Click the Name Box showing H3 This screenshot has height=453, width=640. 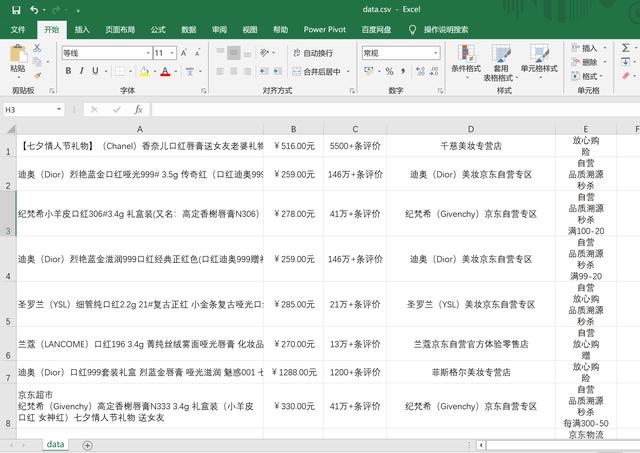[29, 109]
